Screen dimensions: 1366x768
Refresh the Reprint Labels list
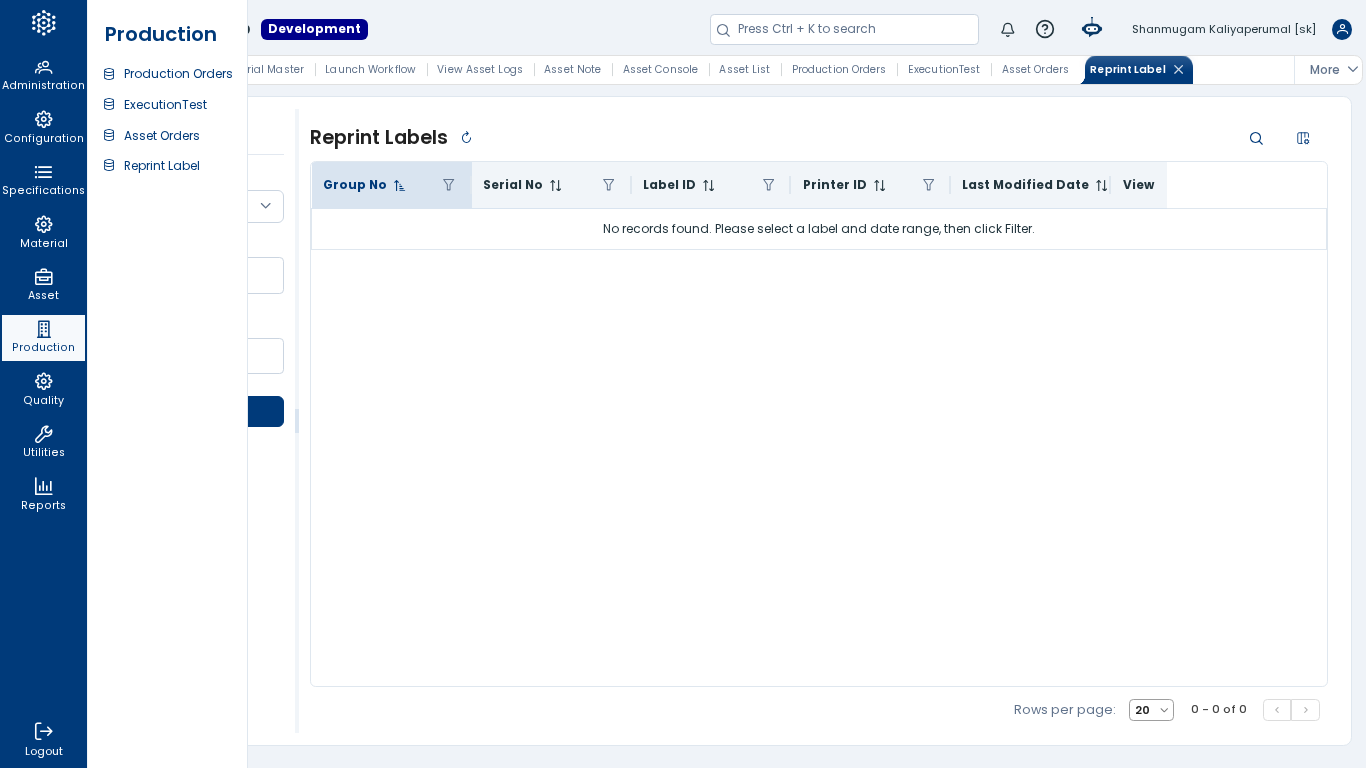tap(466, 138)
